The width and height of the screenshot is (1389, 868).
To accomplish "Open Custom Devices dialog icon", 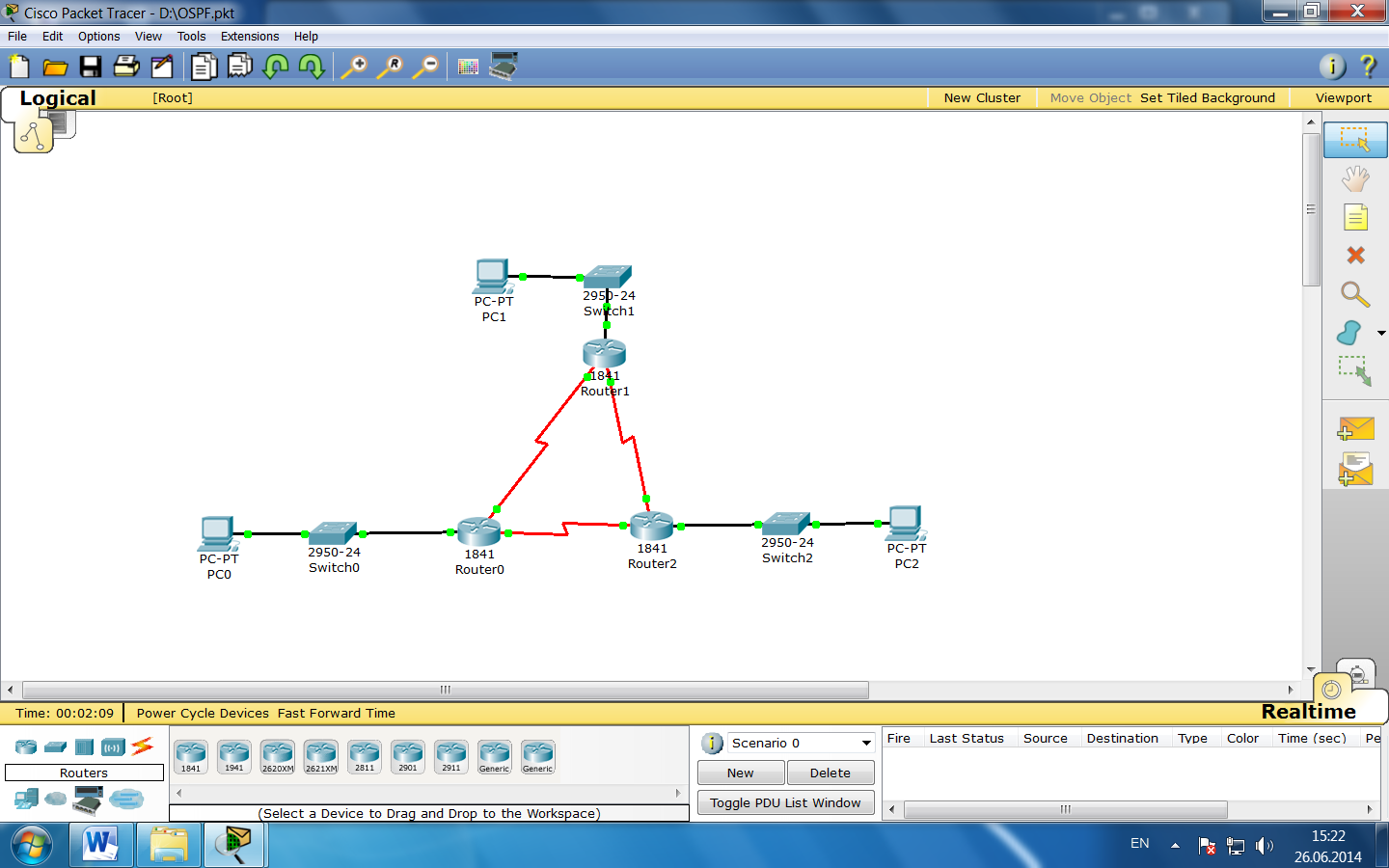I will tap(504, 67).
